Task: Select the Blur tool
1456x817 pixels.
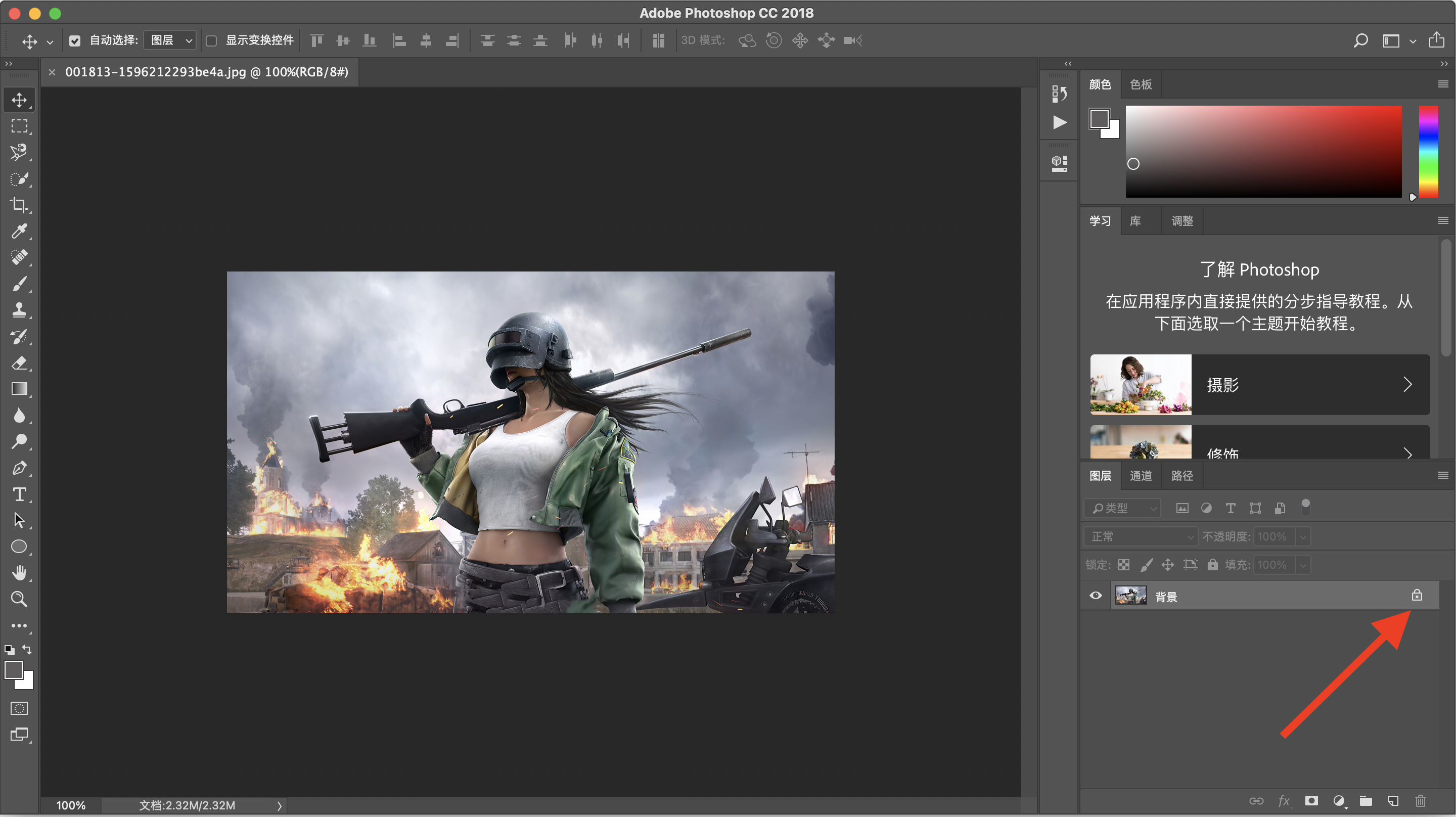Action: click(19, 416)
